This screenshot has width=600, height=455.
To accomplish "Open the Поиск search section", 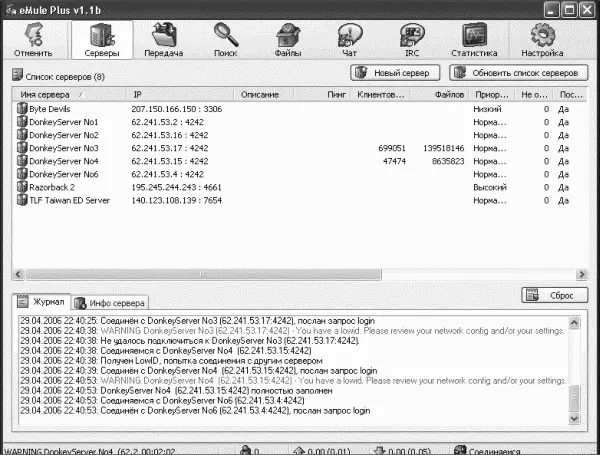I will point(226,40).
